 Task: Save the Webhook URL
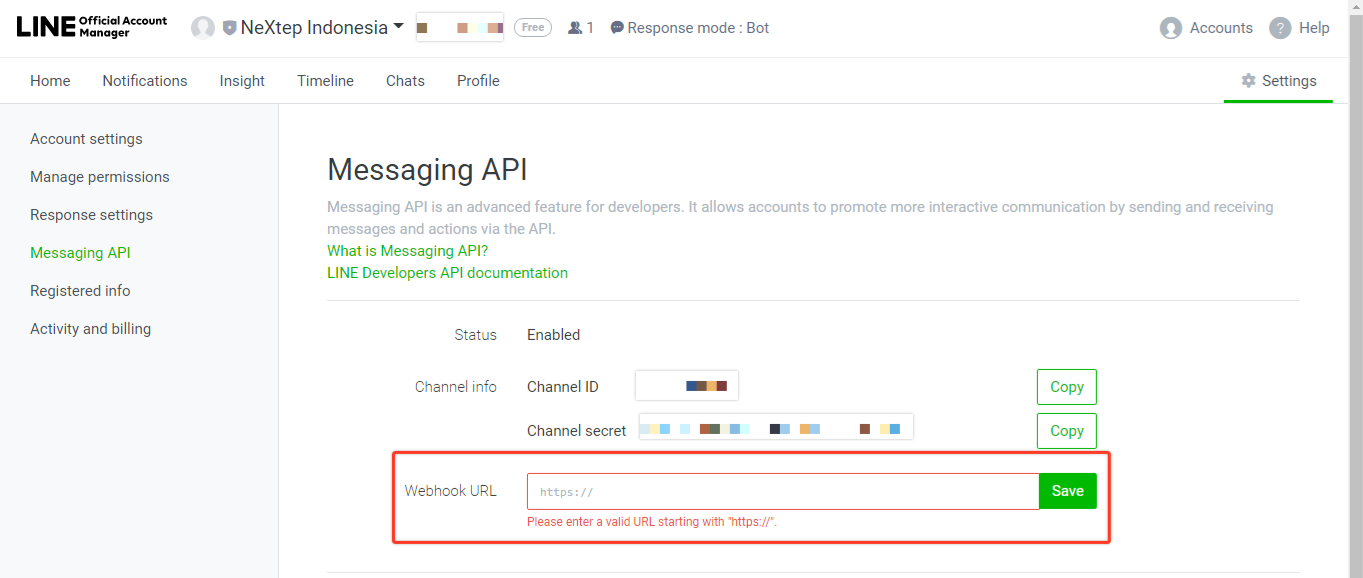click(x=1068, y=491)
